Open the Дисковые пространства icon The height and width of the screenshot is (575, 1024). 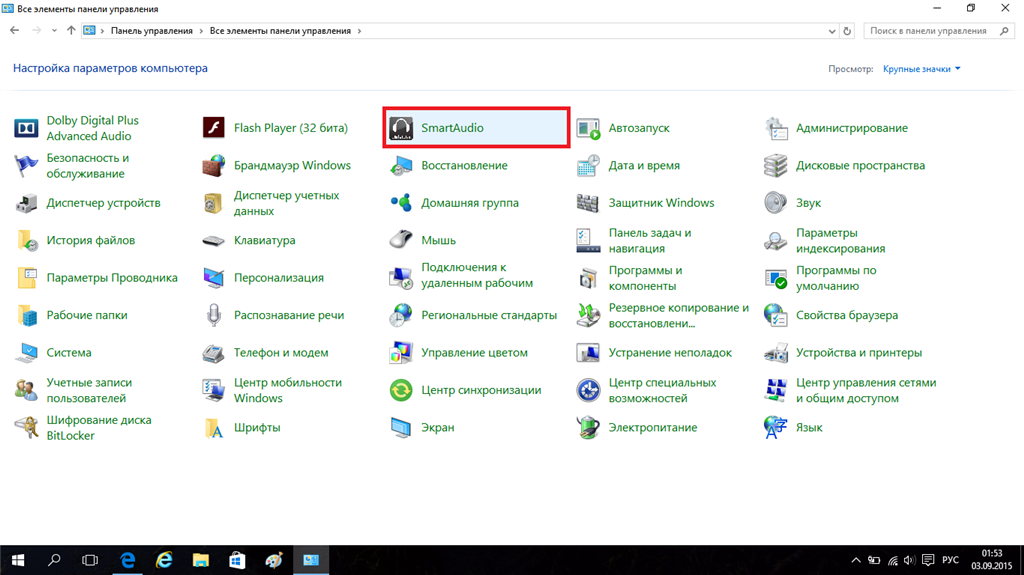pos(776,165)
